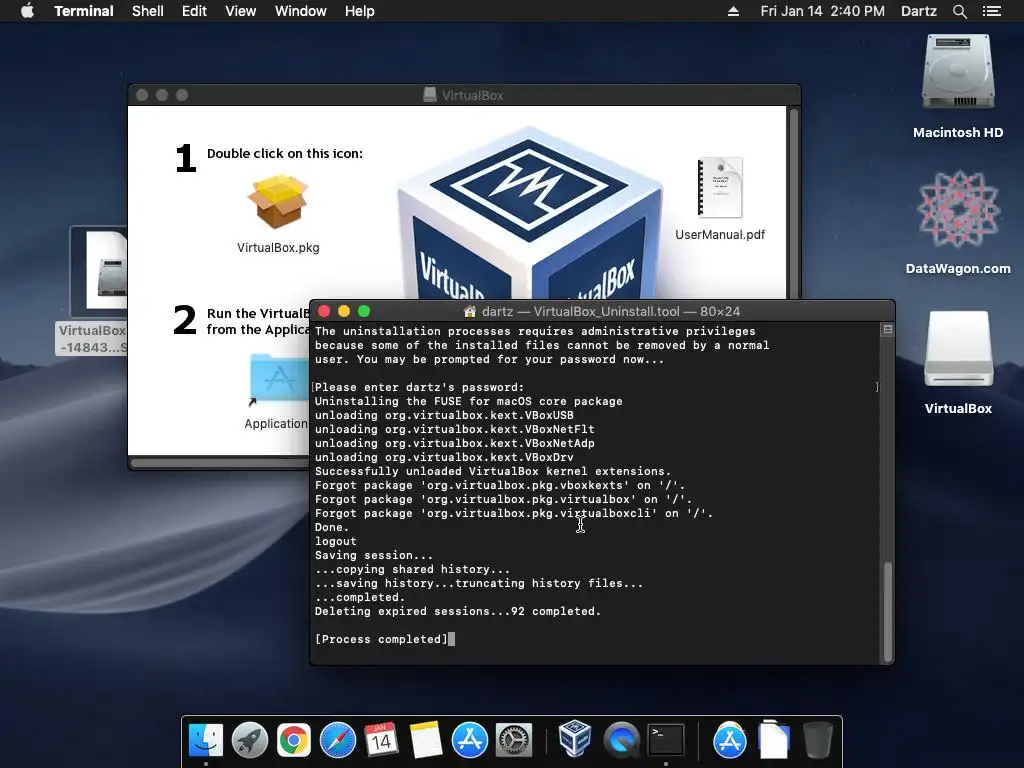Image resolution: width=1024 pixels, height=768 pixels.
Task: Click 'Please enter dartz's password:' line
Action: tap(419, 387)
